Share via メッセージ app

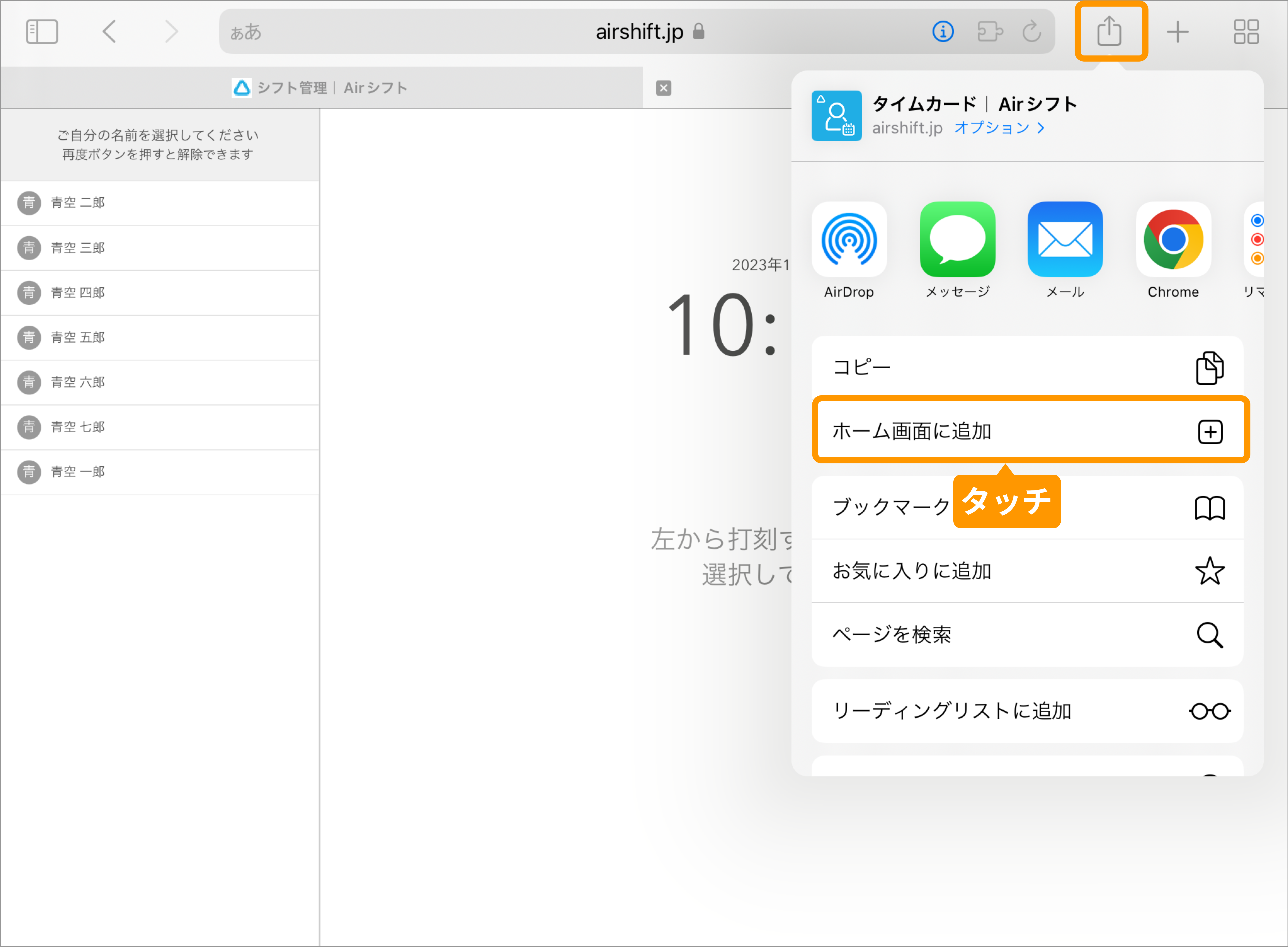click(x=957, y=250)
